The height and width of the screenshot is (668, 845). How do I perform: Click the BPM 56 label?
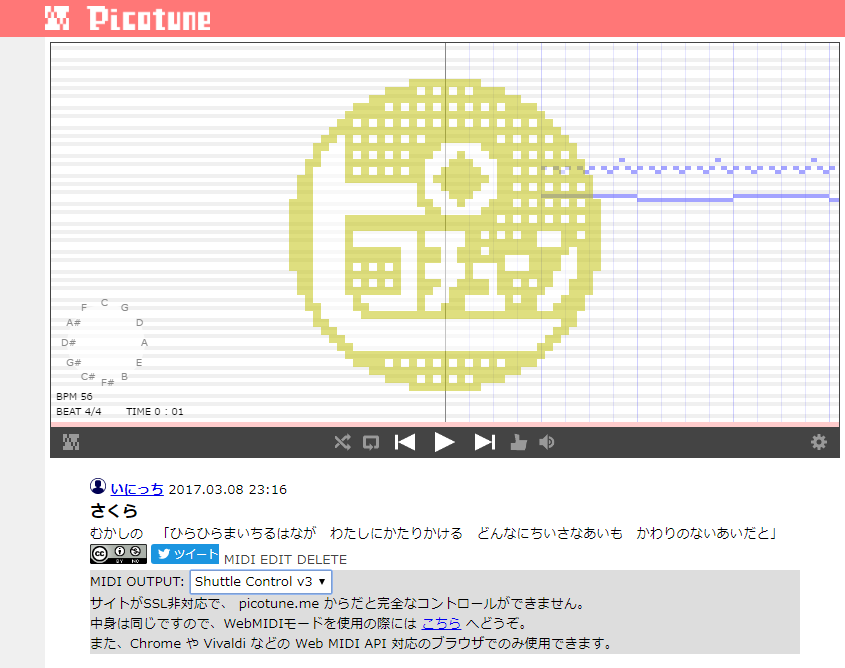coord(74,396)
